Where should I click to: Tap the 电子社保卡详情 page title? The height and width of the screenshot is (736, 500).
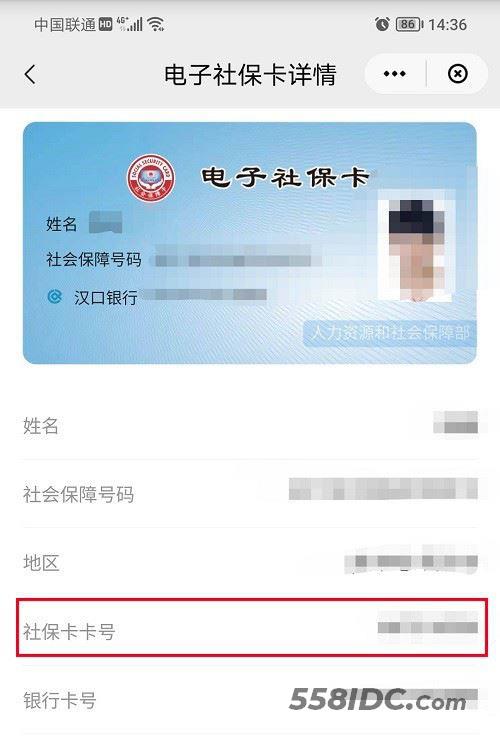tap(250, 75)
